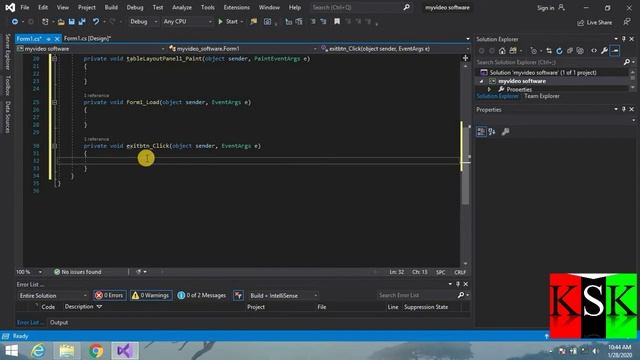
Task: Click the Search Solution Explorer field
Action: pos(549,62)
